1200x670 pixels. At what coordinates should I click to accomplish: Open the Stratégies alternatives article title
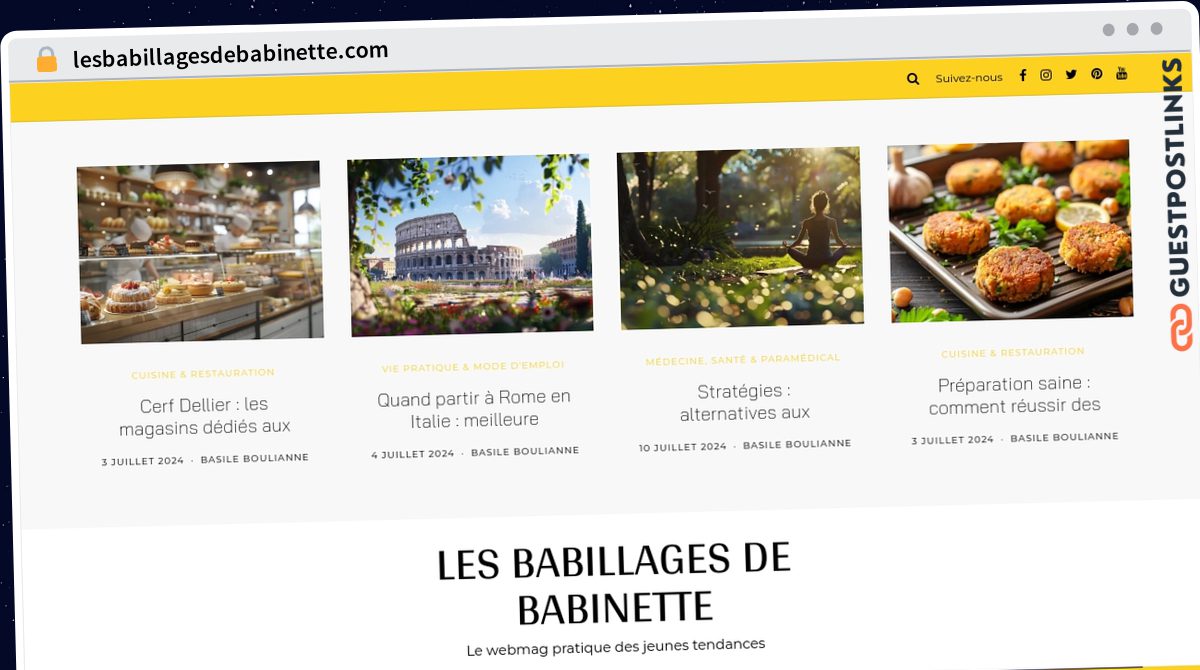[x=744, y=402]
